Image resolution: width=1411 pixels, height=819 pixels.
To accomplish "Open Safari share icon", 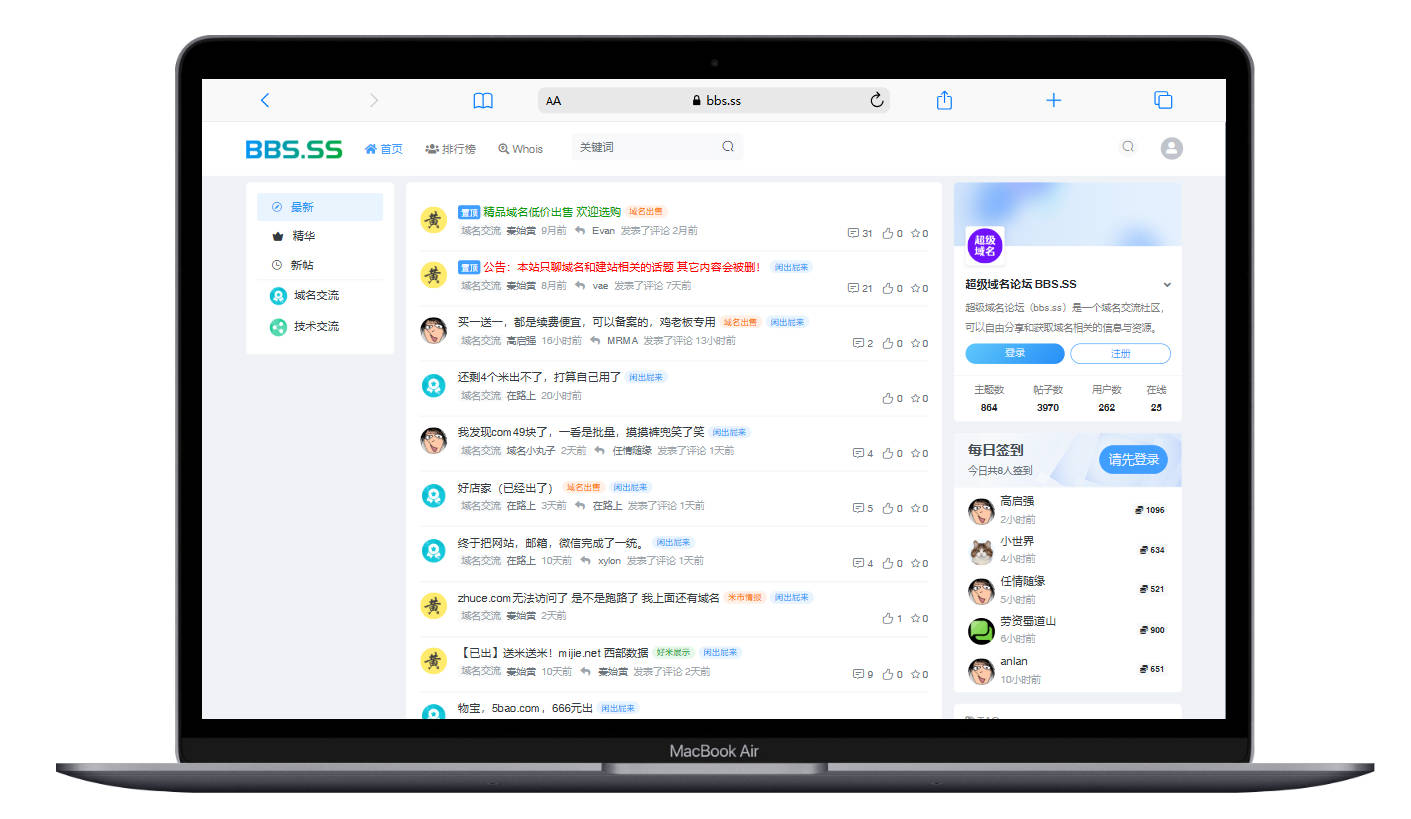I will coord(944,100).
